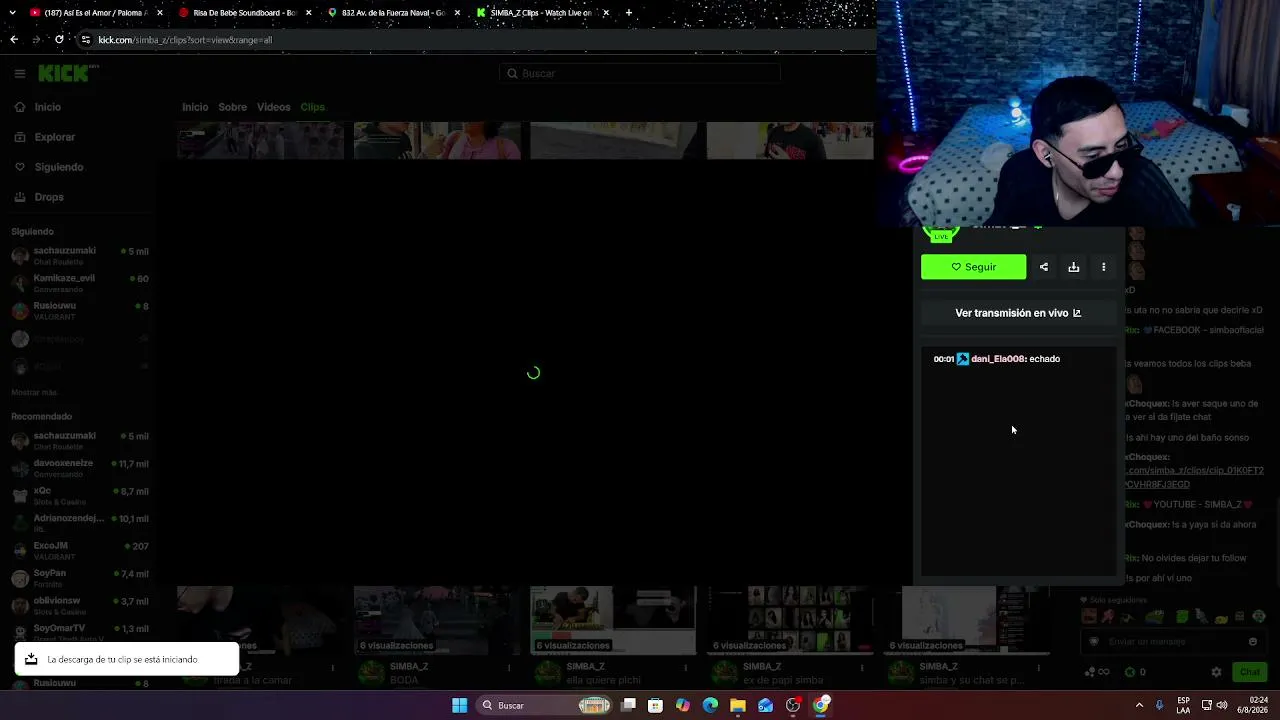Image resolution: width=1280 pixels, height=720 pixels.
Task: Switch to the Sobre tab
Action: [232, 107]
